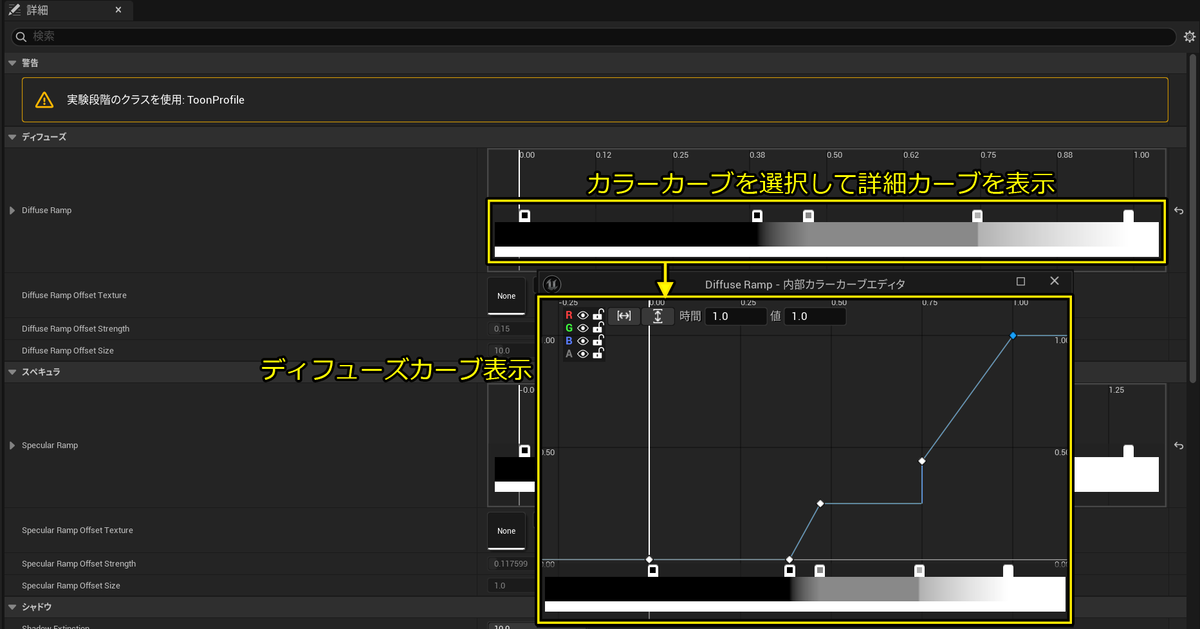Close the Diffuse Ramp curve editor window
This screenshot has width=1200, height=629.
pyautogui.click(x=1054, y=282)
